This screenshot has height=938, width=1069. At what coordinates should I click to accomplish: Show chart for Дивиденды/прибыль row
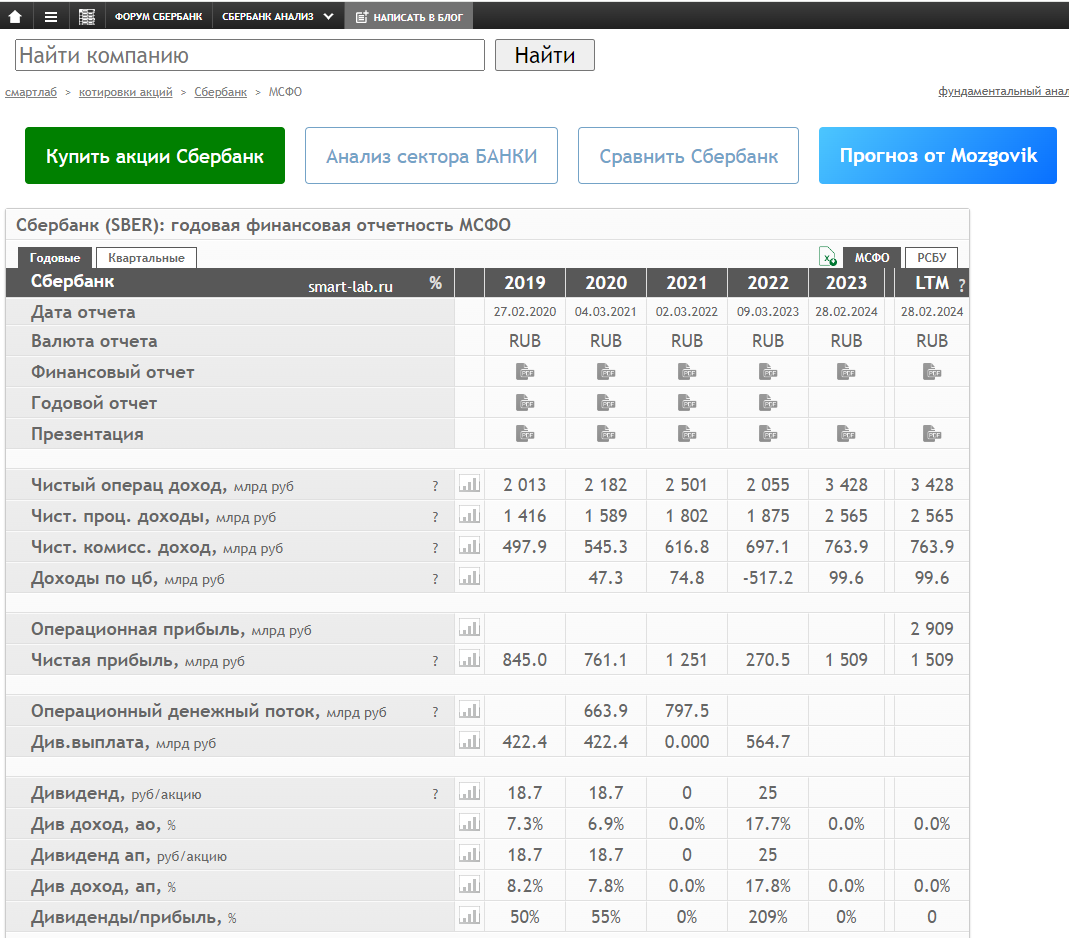470,916
